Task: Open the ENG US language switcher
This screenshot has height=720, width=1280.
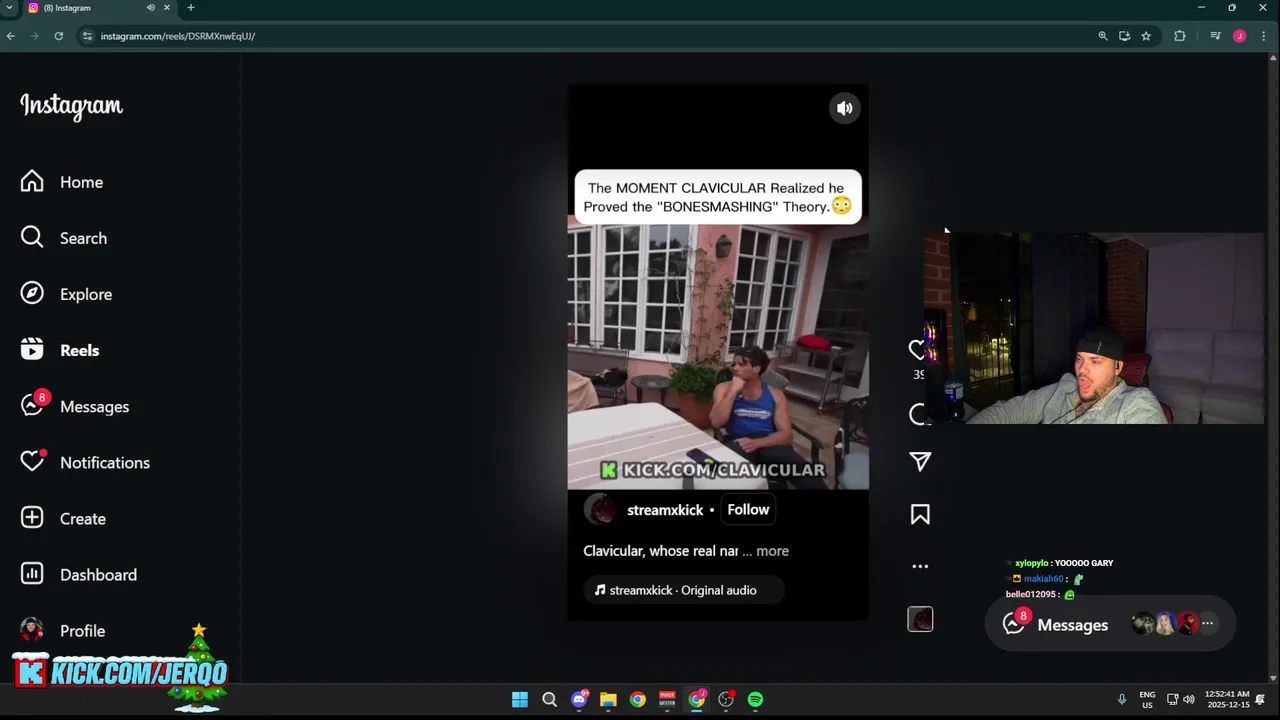Action: [1147, 699]
